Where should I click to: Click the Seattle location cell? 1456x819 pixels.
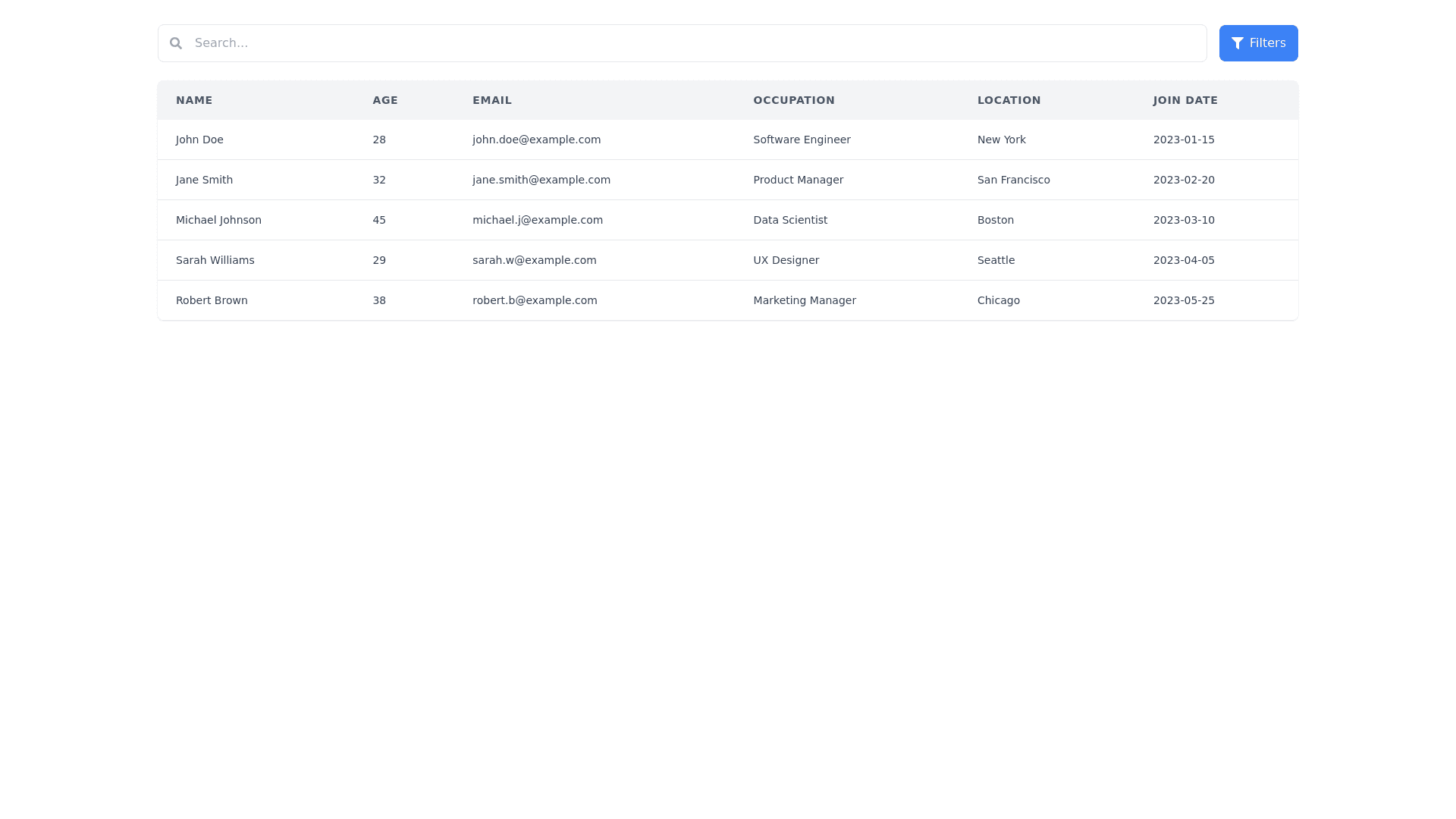(996, 260)
